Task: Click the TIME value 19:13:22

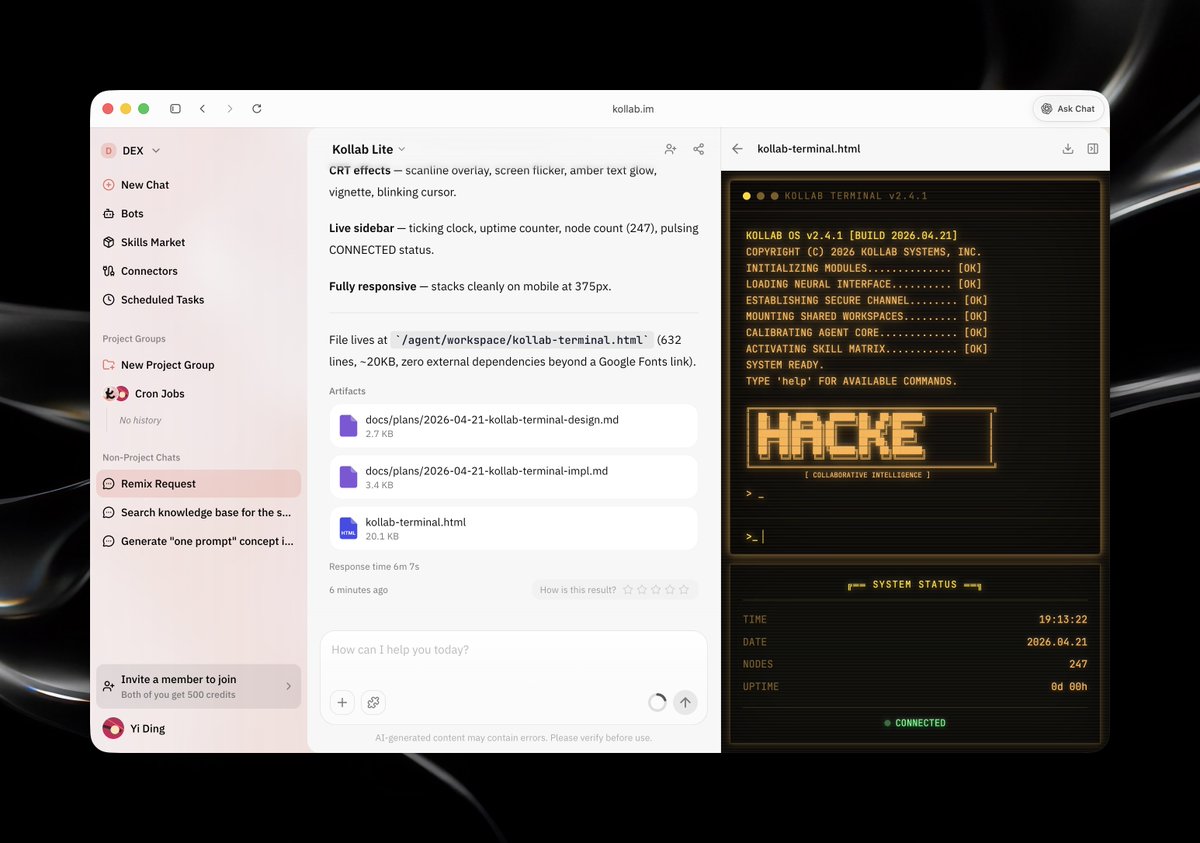Action: click(x=1063, y=620)
